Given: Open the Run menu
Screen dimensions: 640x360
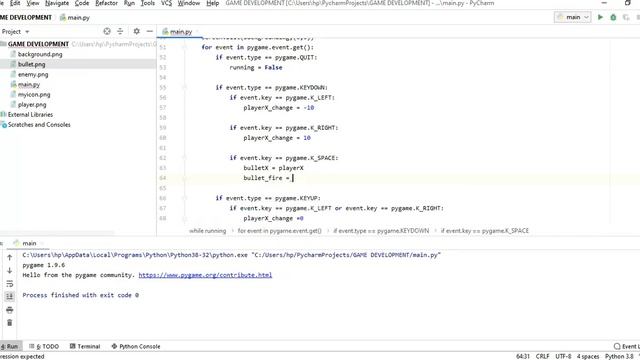Looking at the screenshot, I should click(129, 3).
